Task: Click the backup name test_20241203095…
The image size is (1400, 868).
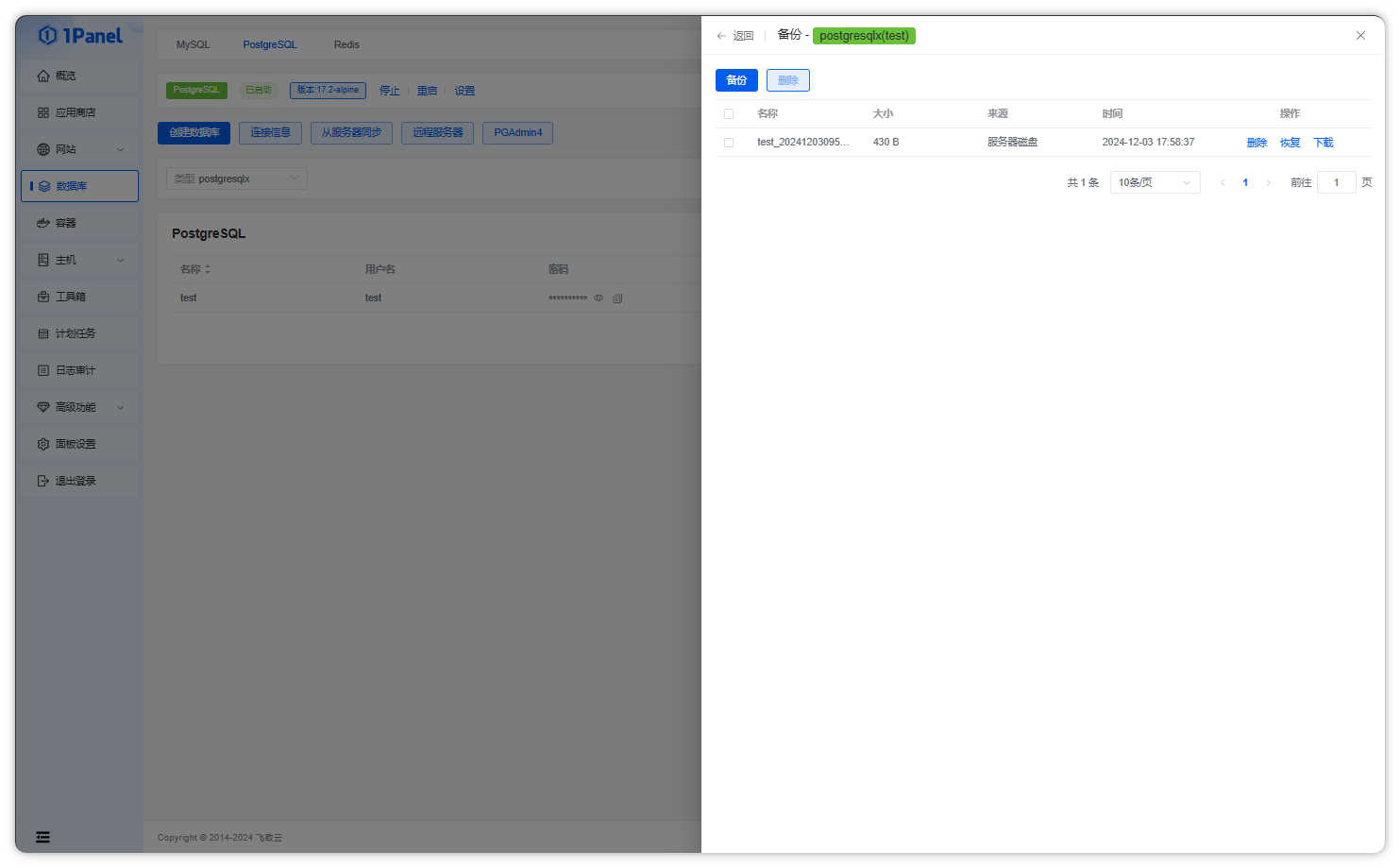Action: pyautogui.click(x=803, y=143)
